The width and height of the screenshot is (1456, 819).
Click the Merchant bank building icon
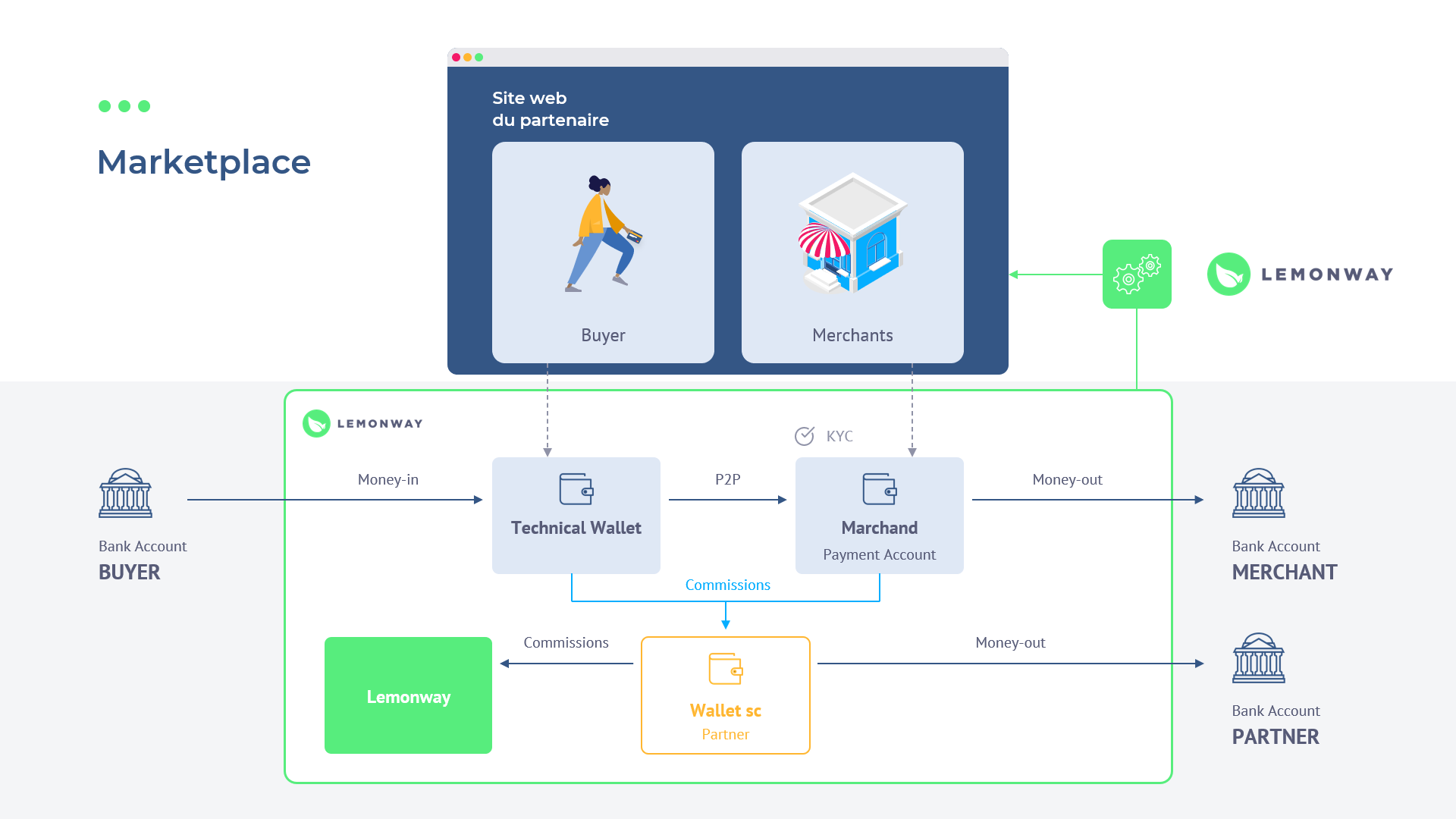point(1259,493)
